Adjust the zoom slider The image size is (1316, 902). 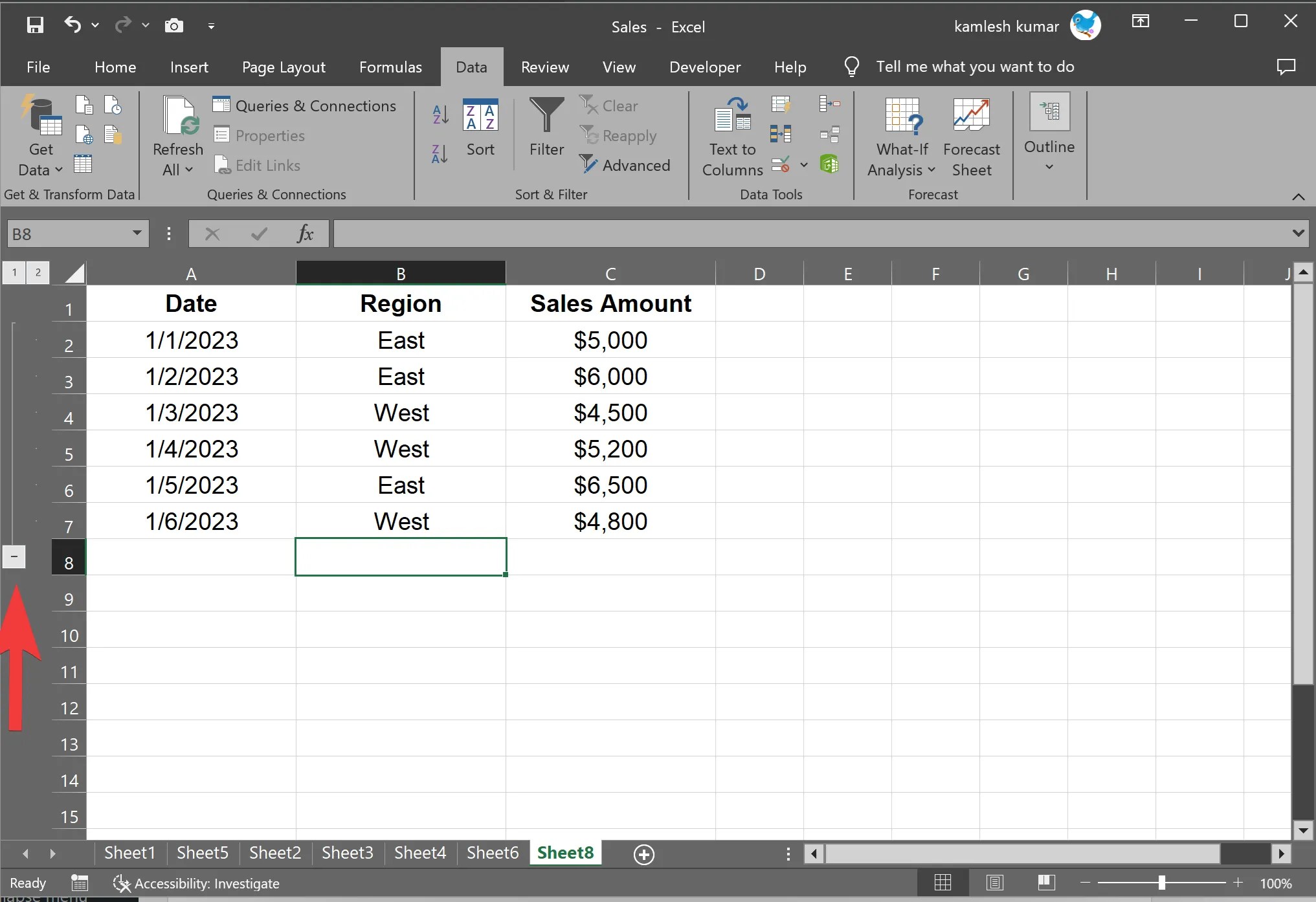pos(1162,883)
